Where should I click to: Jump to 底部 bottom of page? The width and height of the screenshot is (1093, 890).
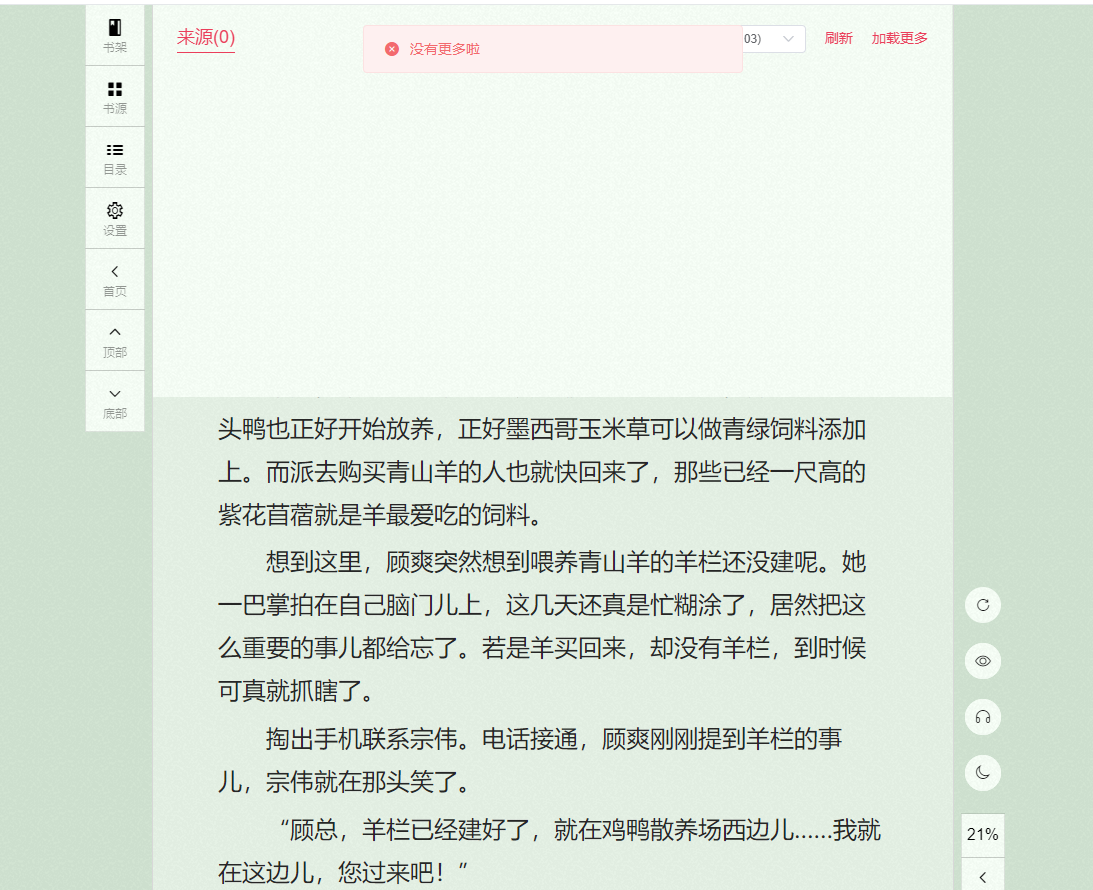(x=115, y=401)
